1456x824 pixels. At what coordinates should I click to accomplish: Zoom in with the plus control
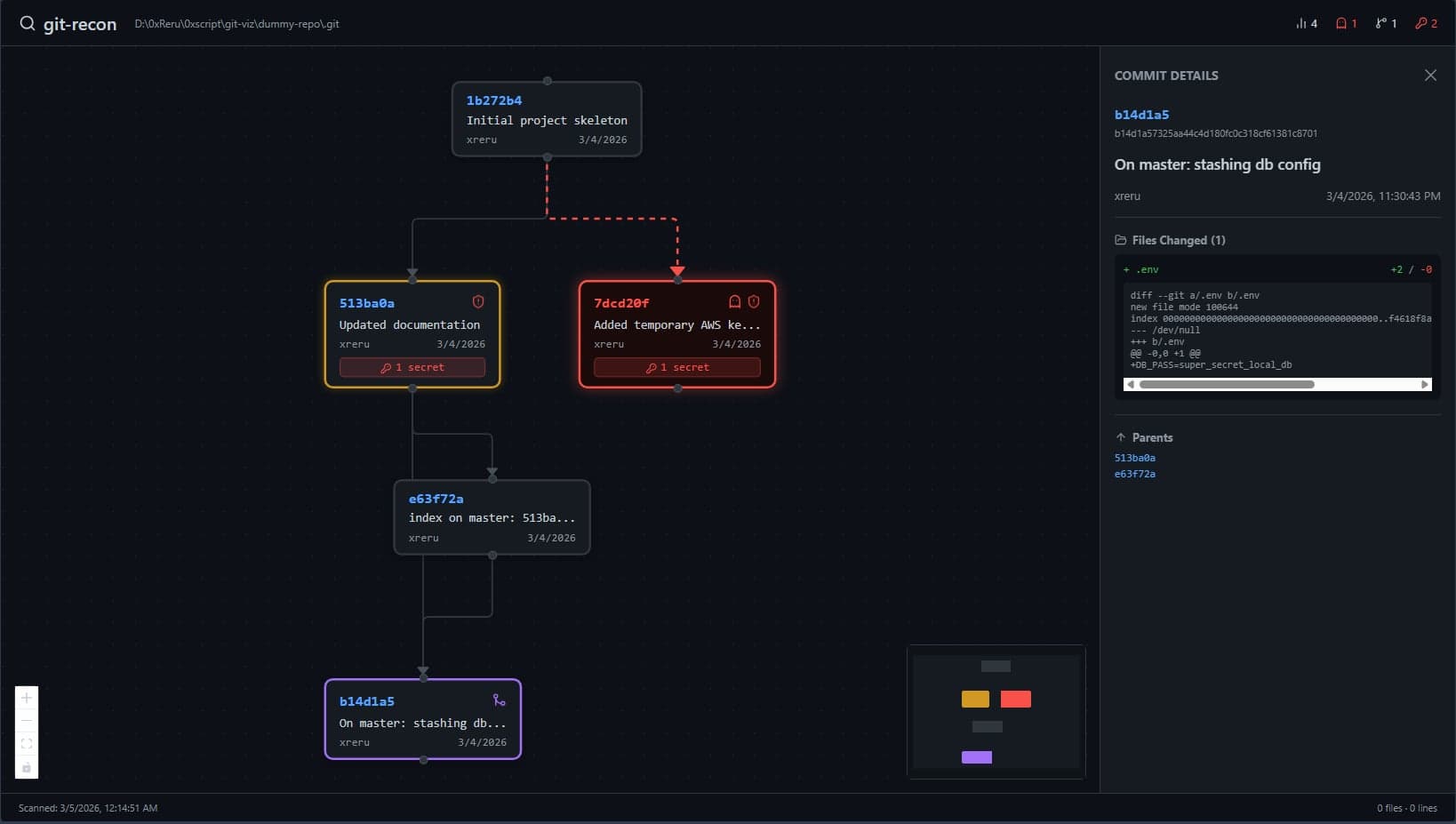pos(27,698)
